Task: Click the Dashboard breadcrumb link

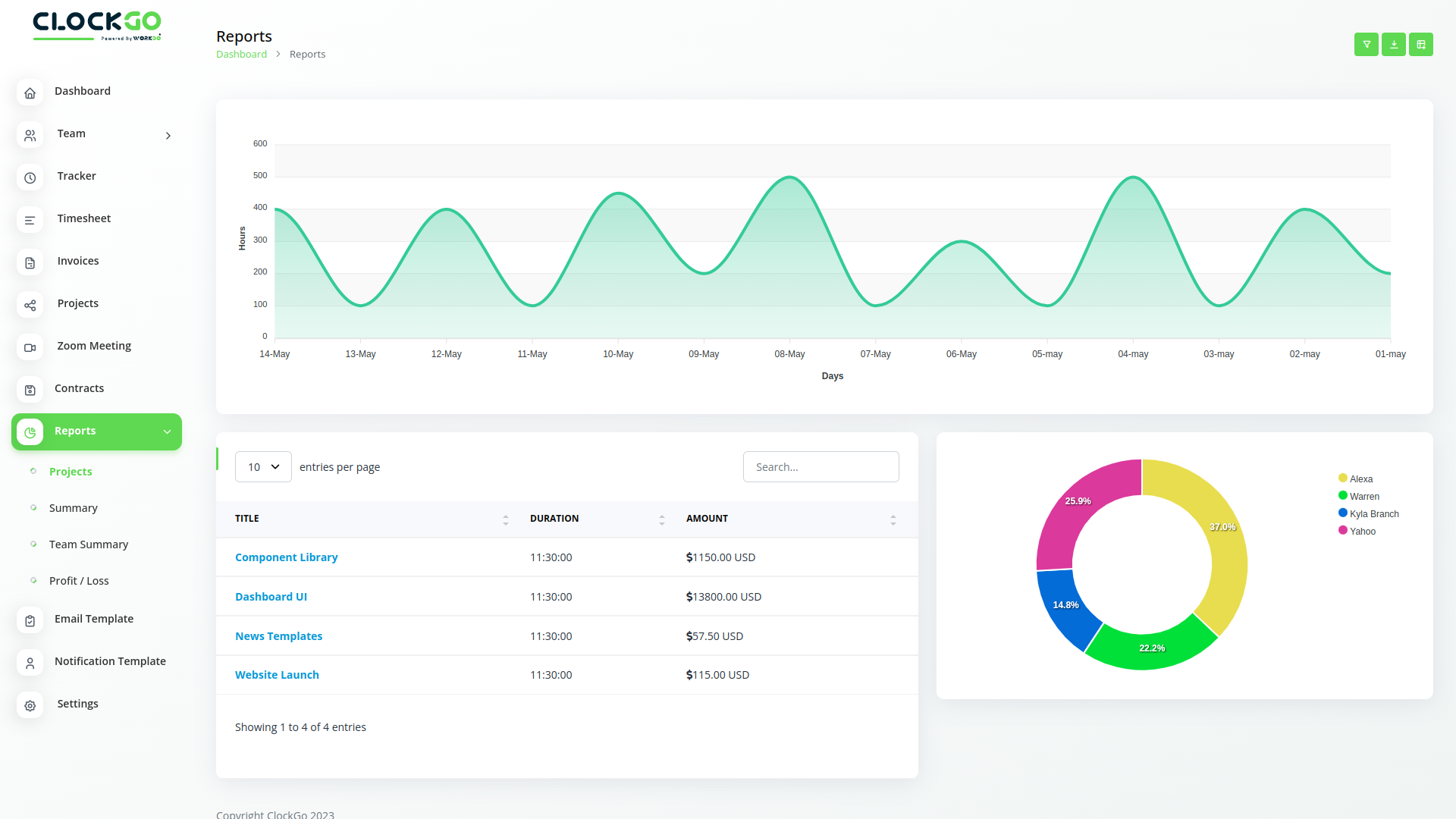Action: (241, 55)
